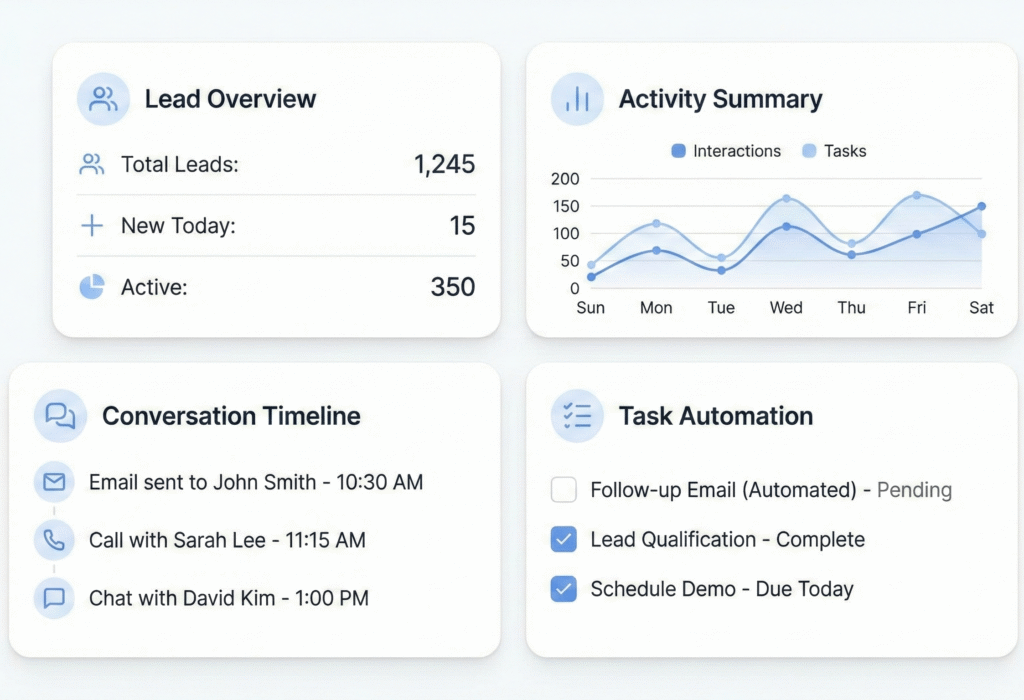The image size is (1024, 700).
Task: Click the Conversation Timeline chat bubbles icon
Action: [60, 416]
